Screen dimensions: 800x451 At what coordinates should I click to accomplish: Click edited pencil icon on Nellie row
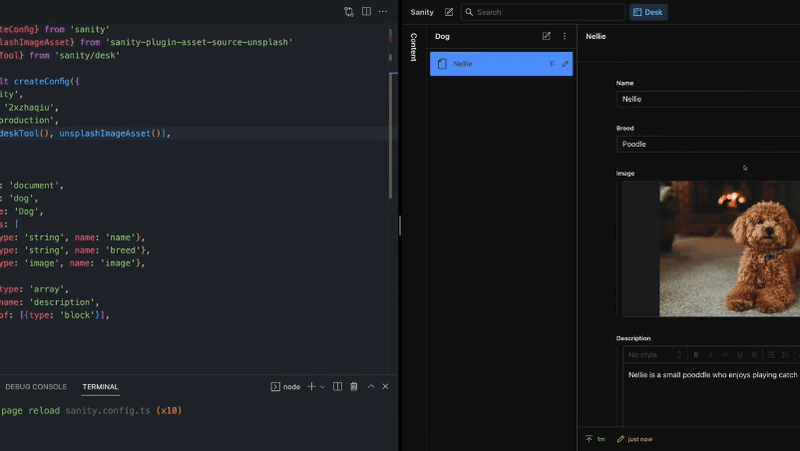[565, 64]
